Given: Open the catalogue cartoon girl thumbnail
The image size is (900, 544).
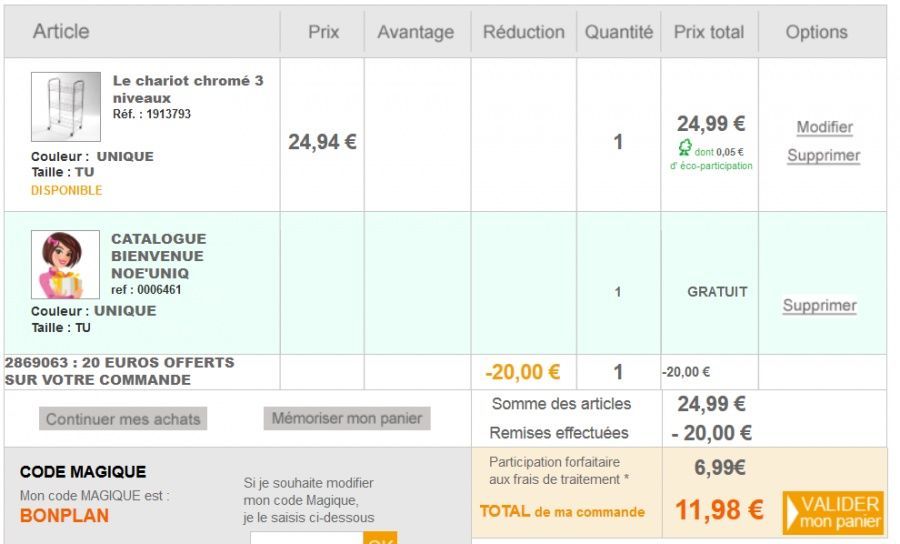Looking at the screenshot, I should click(x=66, y=265).
